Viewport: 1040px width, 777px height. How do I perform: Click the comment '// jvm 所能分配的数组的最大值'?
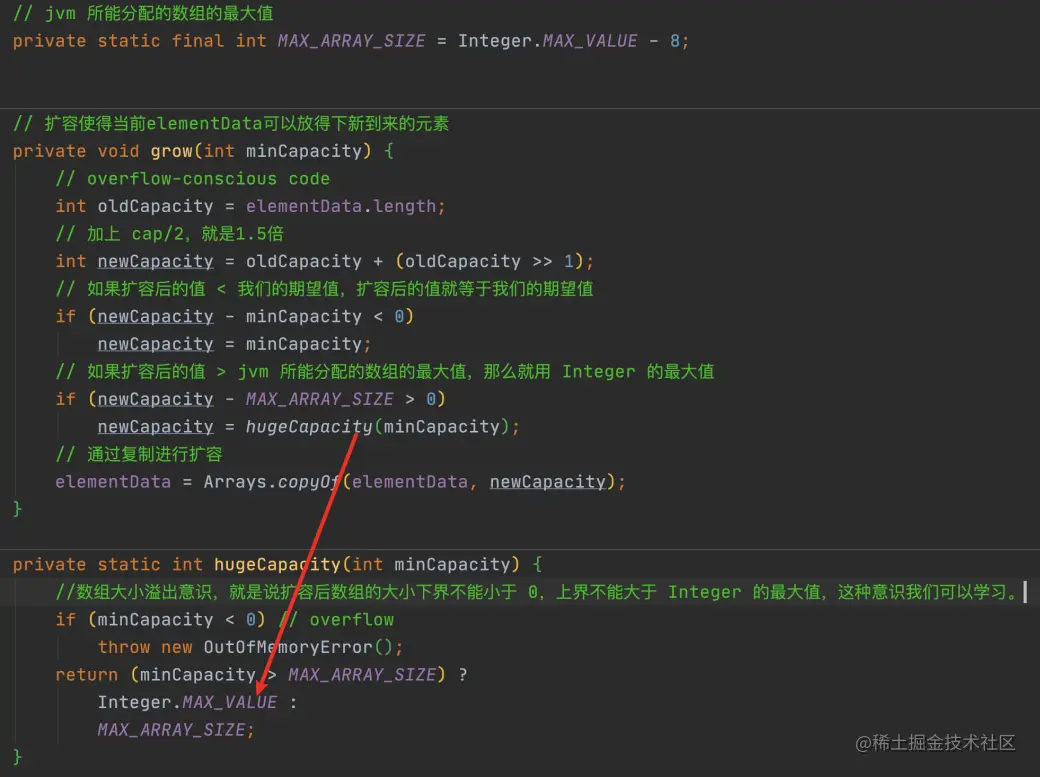tap(143, 13)
